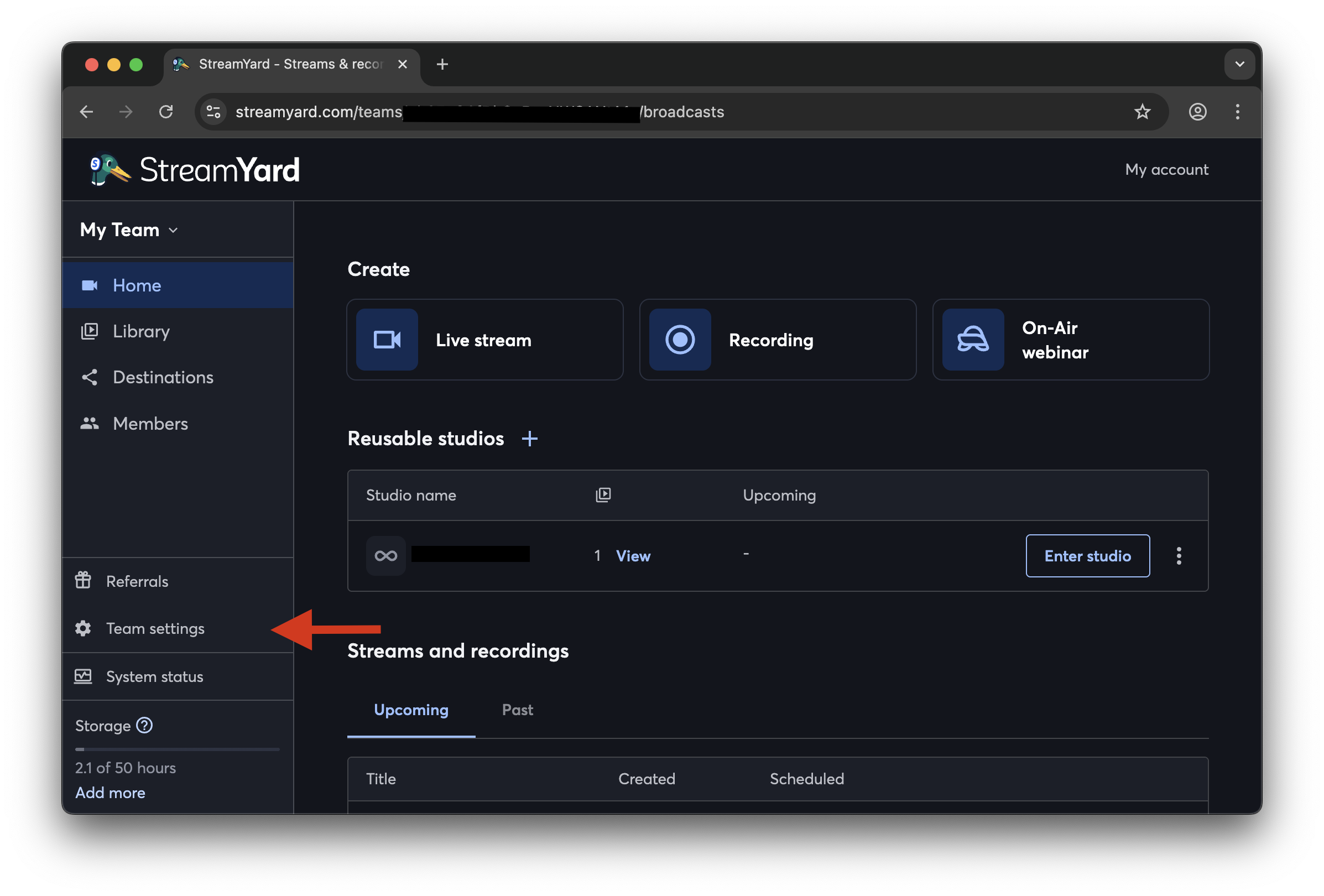This screenshot has height=896, width=1324.
Task: Click the Upcoming column header in studios
Action: 779,495
